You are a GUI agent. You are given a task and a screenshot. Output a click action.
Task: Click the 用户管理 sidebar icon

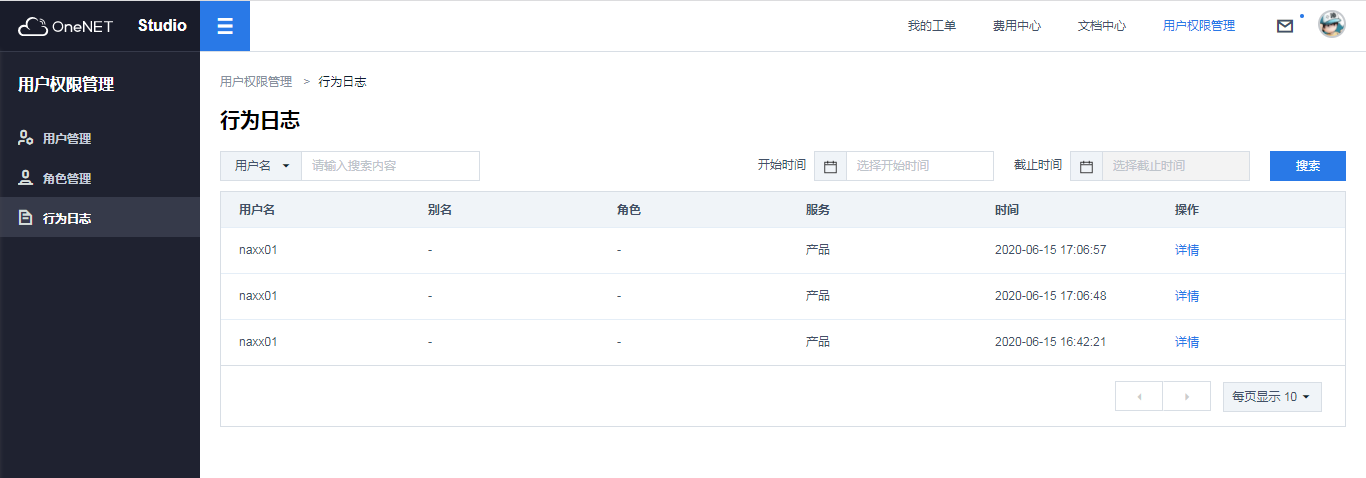tap(26, 138)
